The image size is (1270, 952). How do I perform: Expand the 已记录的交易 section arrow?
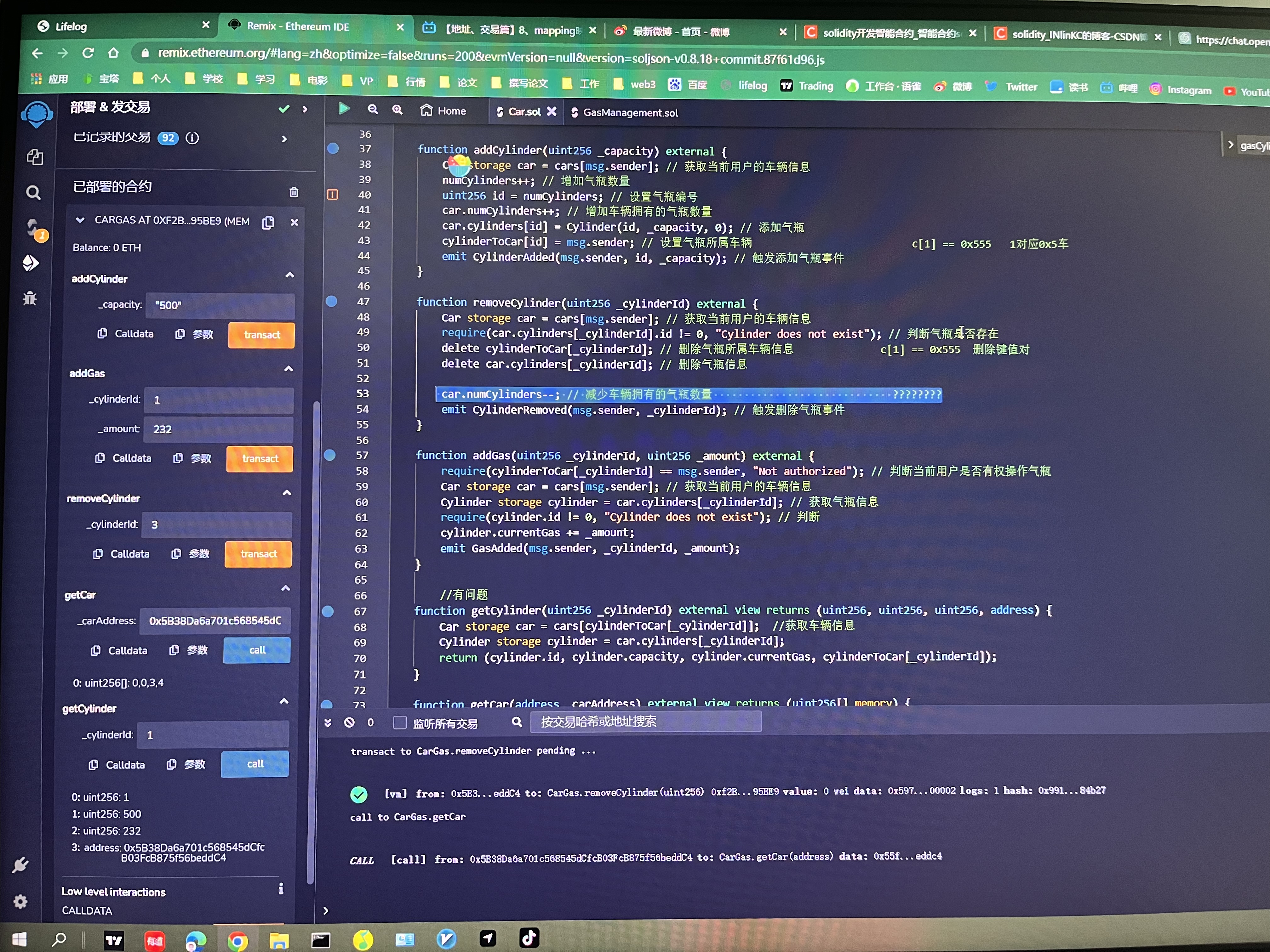click(x=284, y=139)
